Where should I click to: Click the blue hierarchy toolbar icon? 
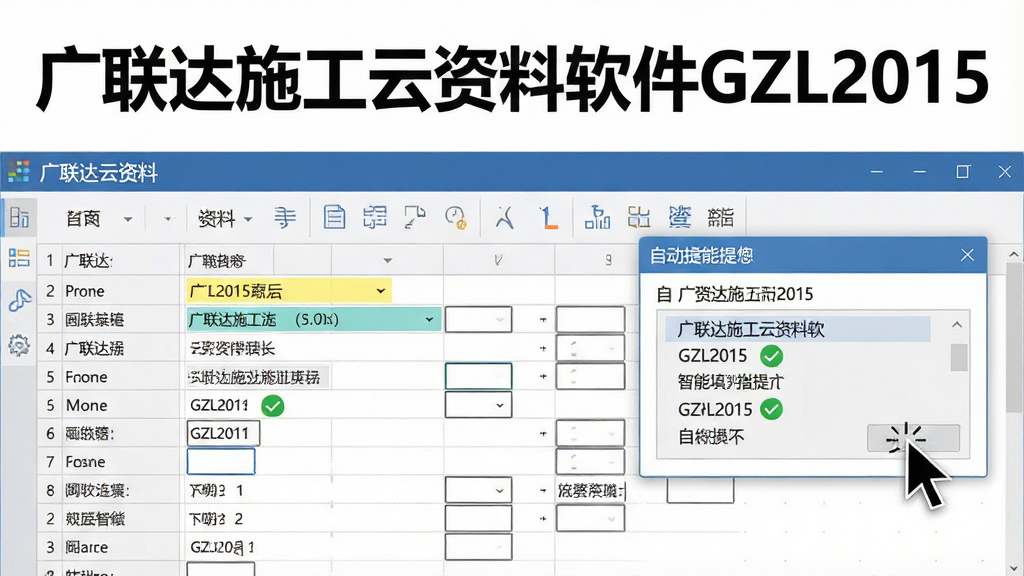pos(598,217)
